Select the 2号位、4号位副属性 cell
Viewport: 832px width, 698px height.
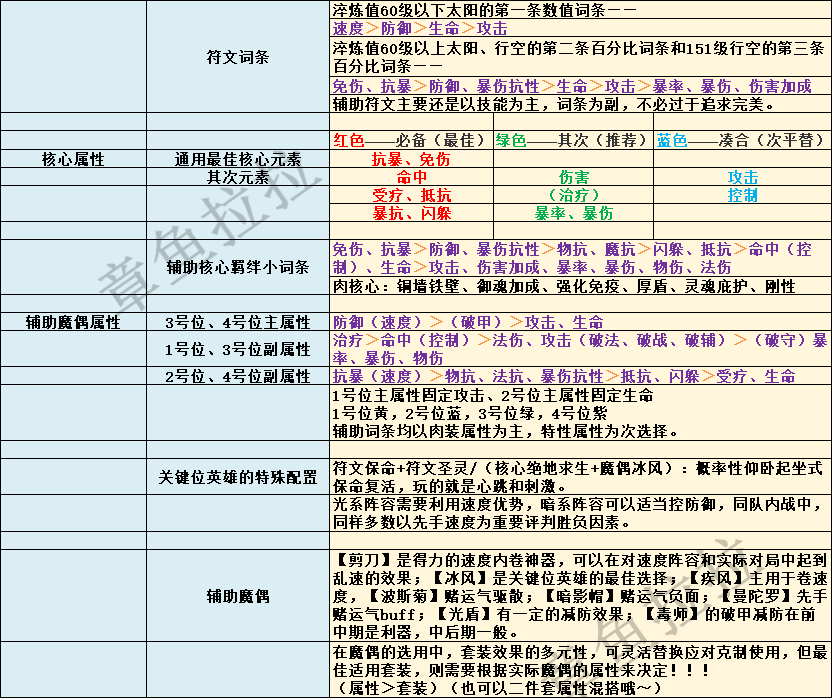click(x=237, y=376)
